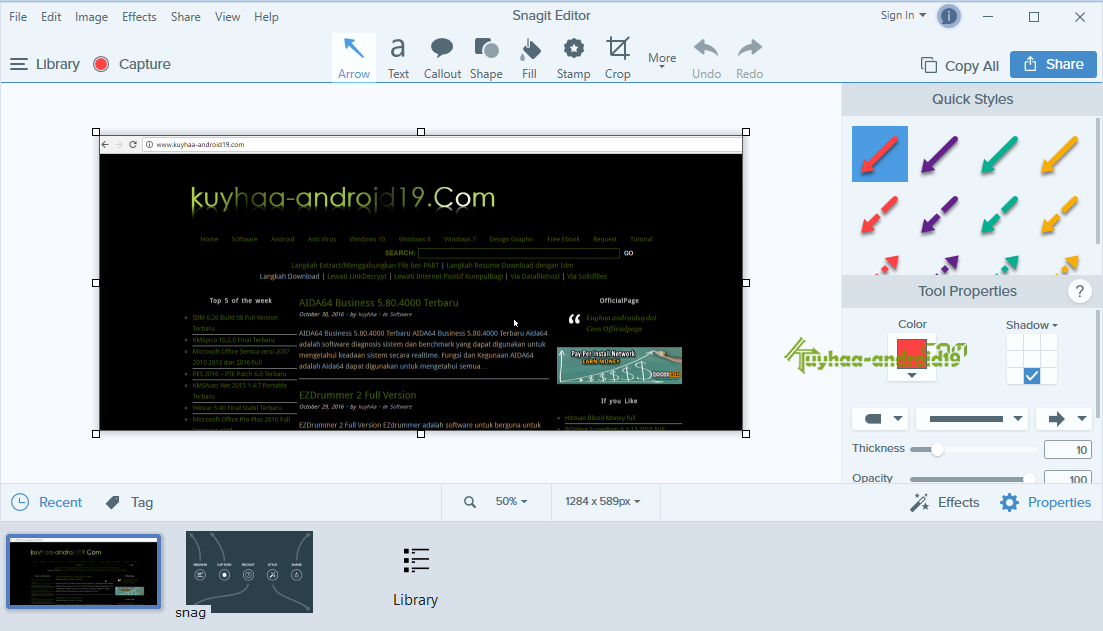
Task: Click the blue Share button
Action: coord(1053,64)
